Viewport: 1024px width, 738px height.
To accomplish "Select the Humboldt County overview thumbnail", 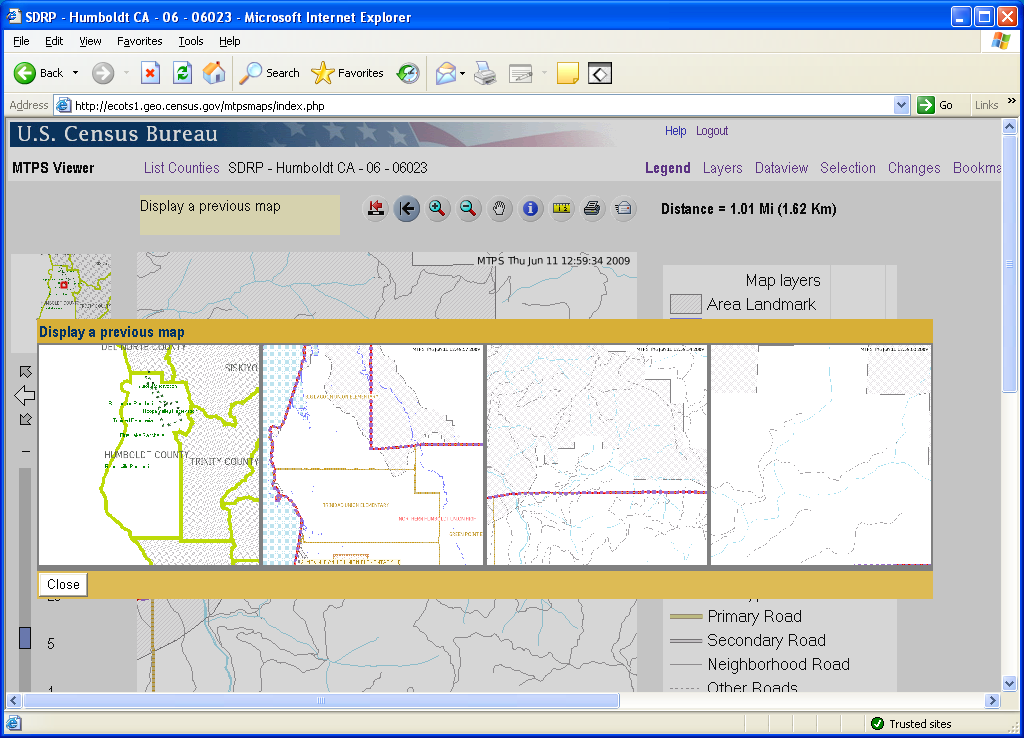I will [149, 455].
